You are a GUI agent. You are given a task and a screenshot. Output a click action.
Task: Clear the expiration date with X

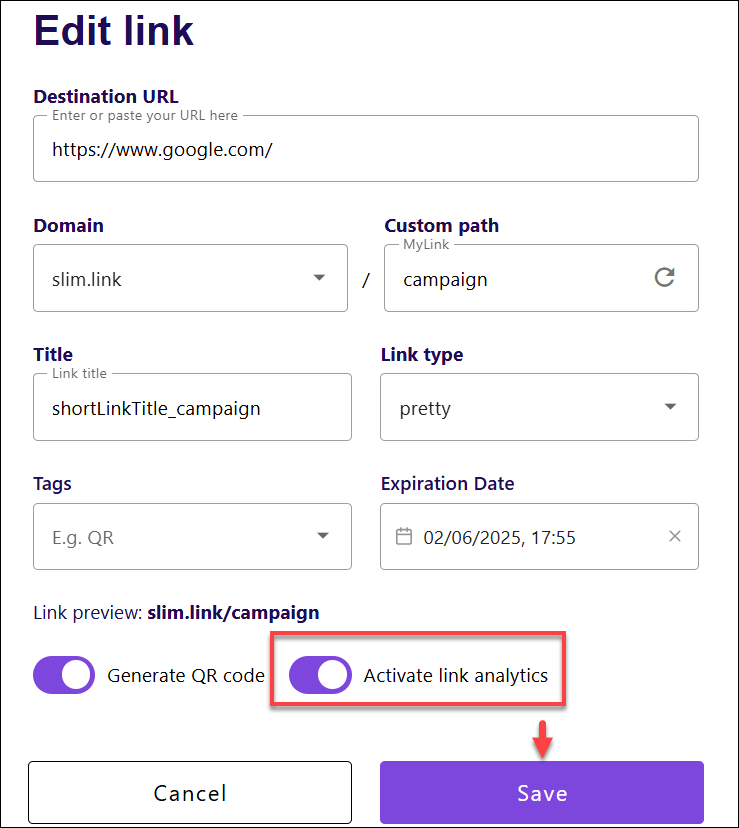[675, 537]
